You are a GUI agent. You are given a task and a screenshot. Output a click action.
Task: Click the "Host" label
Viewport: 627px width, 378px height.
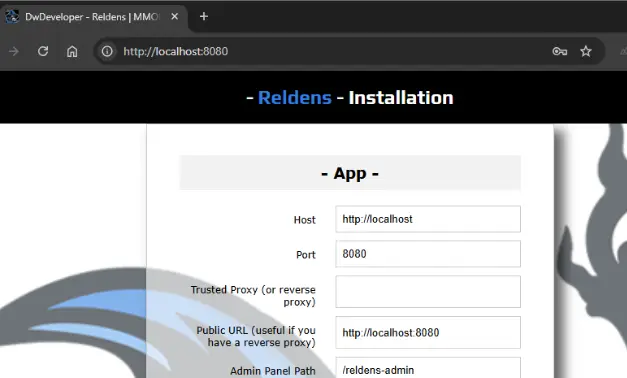coord(305,220)
